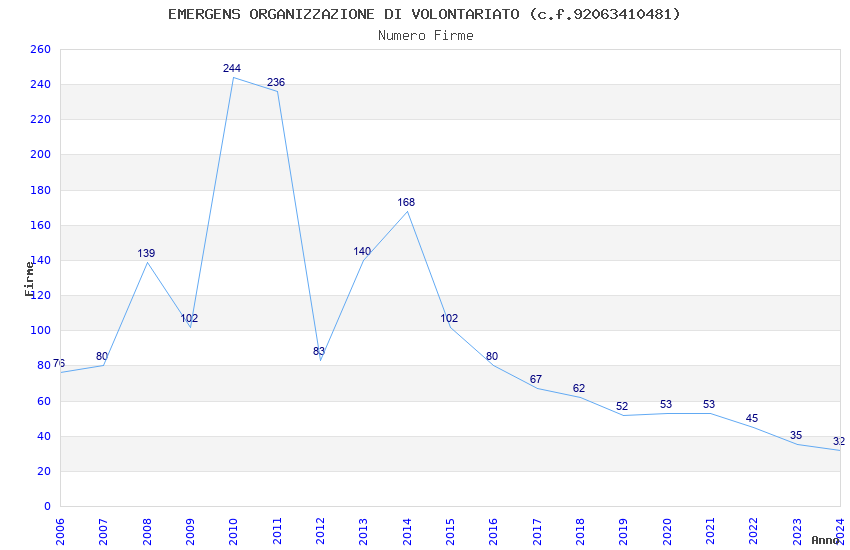Click the 2019 year label on x-axis
This screenshot has width=850, height=550.
(623, 532)
